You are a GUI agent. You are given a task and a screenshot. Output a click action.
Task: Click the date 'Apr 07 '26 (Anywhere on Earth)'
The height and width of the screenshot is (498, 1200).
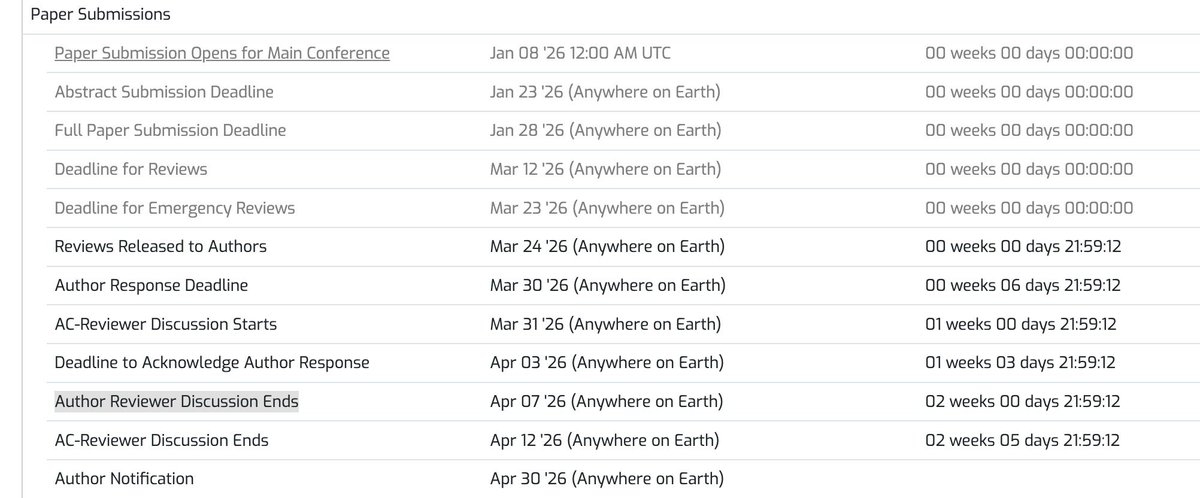(606, 401)
